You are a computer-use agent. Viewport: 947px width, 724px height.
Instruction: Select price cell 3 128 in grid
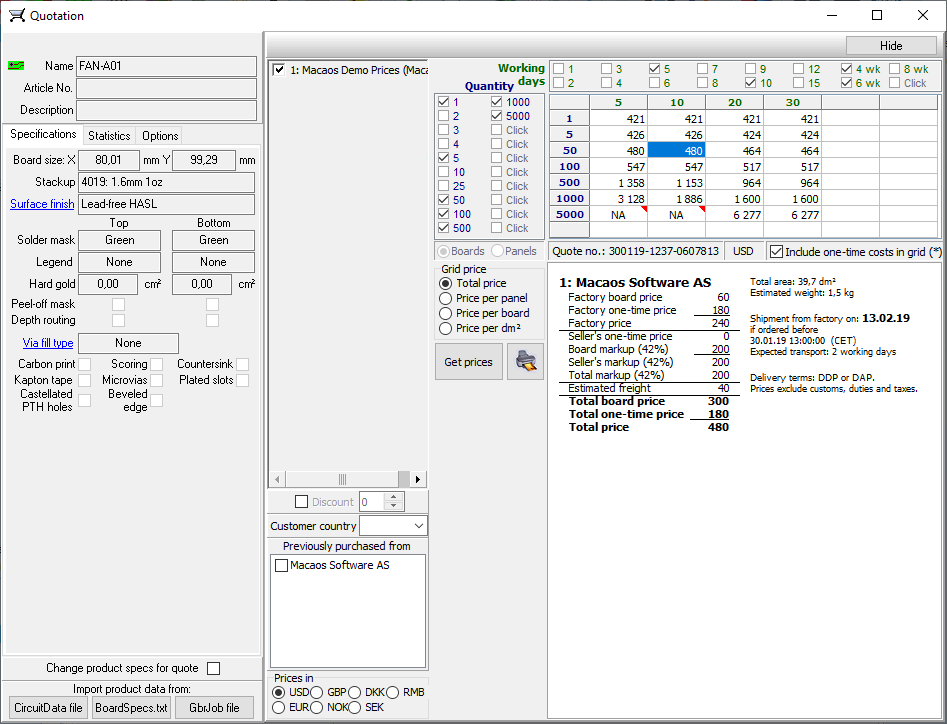618,199
